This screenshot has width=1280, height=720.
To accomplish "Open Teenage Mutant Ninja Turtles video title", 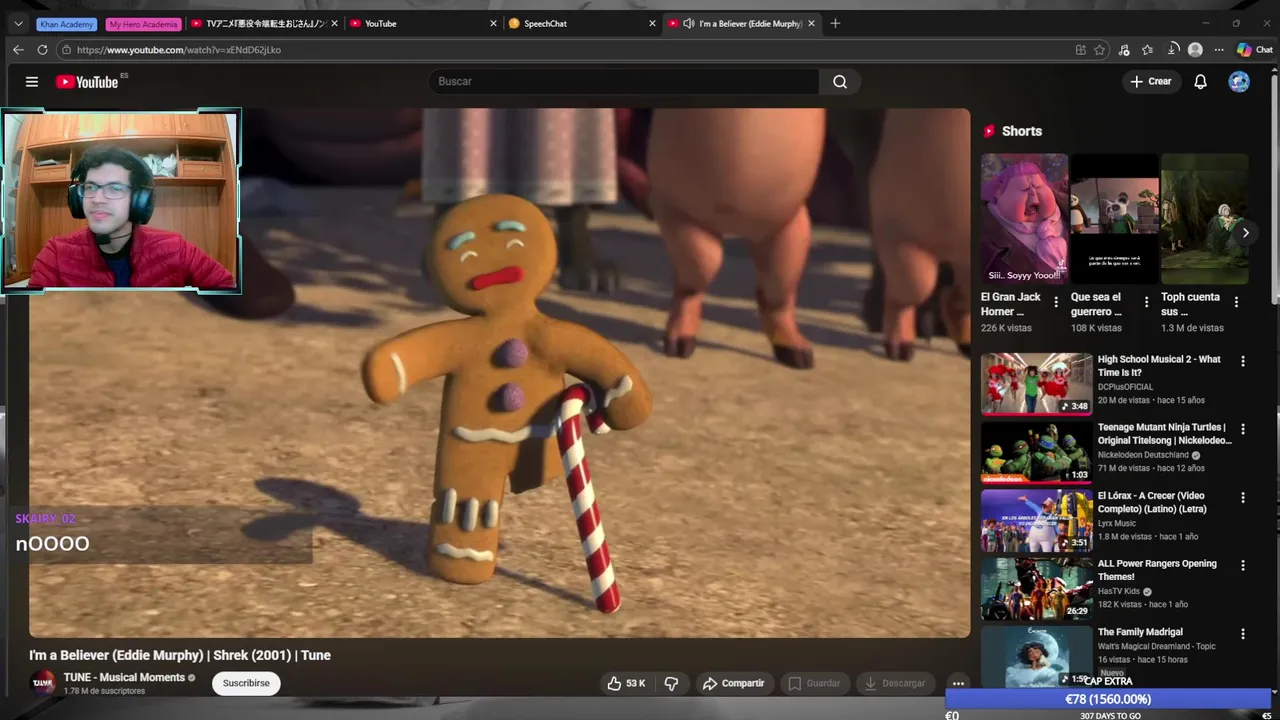I will (1164, 434).
